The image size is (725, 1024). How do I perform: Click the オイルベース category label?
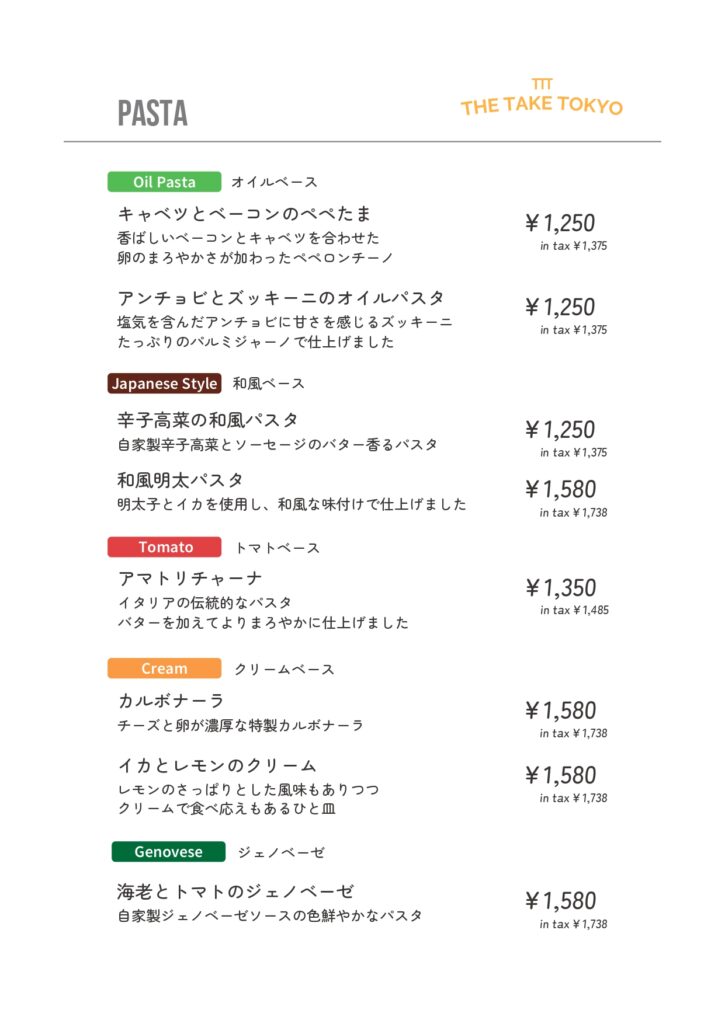pos(274,182)
